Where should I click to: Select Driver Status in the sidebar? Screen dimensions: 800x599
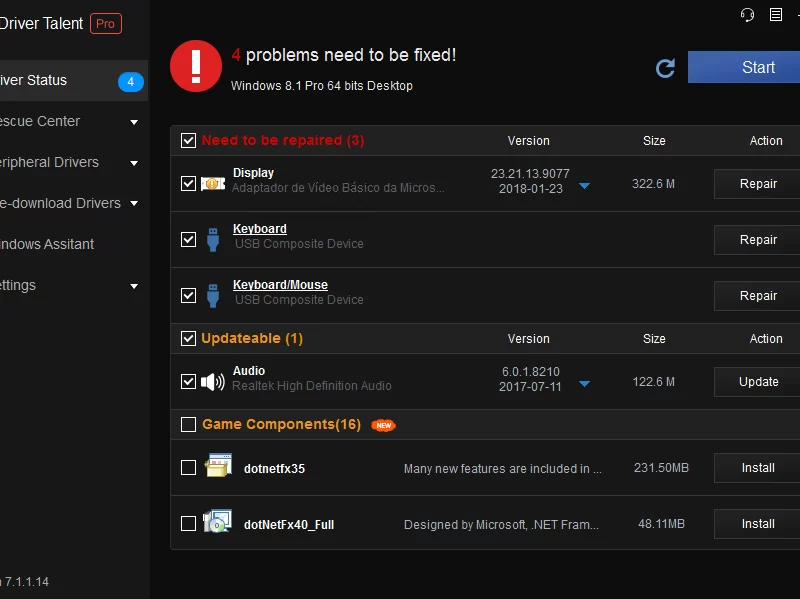[x=74, y=81]
